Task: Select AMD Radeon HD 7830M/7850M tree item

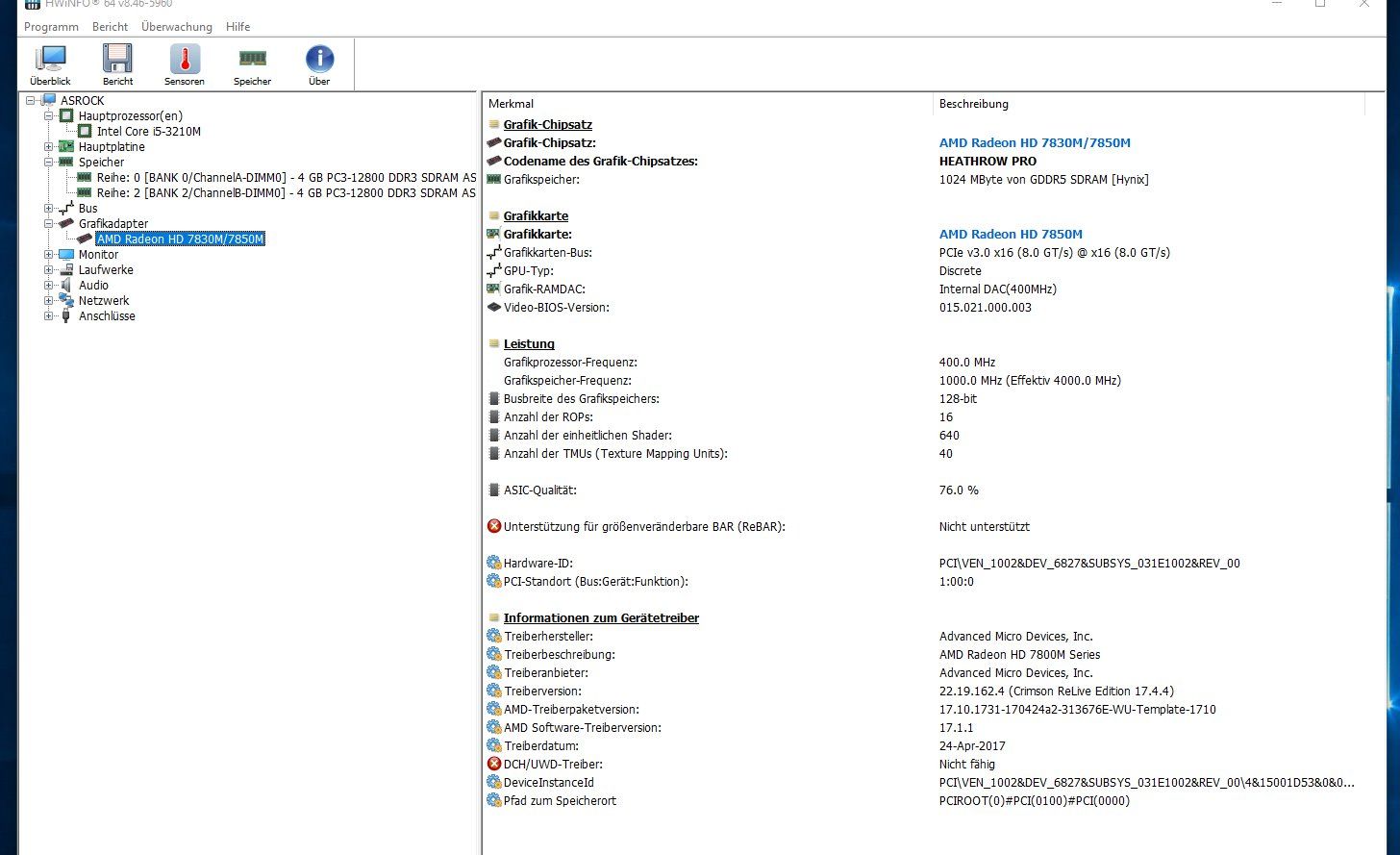Action: (180, 239)
